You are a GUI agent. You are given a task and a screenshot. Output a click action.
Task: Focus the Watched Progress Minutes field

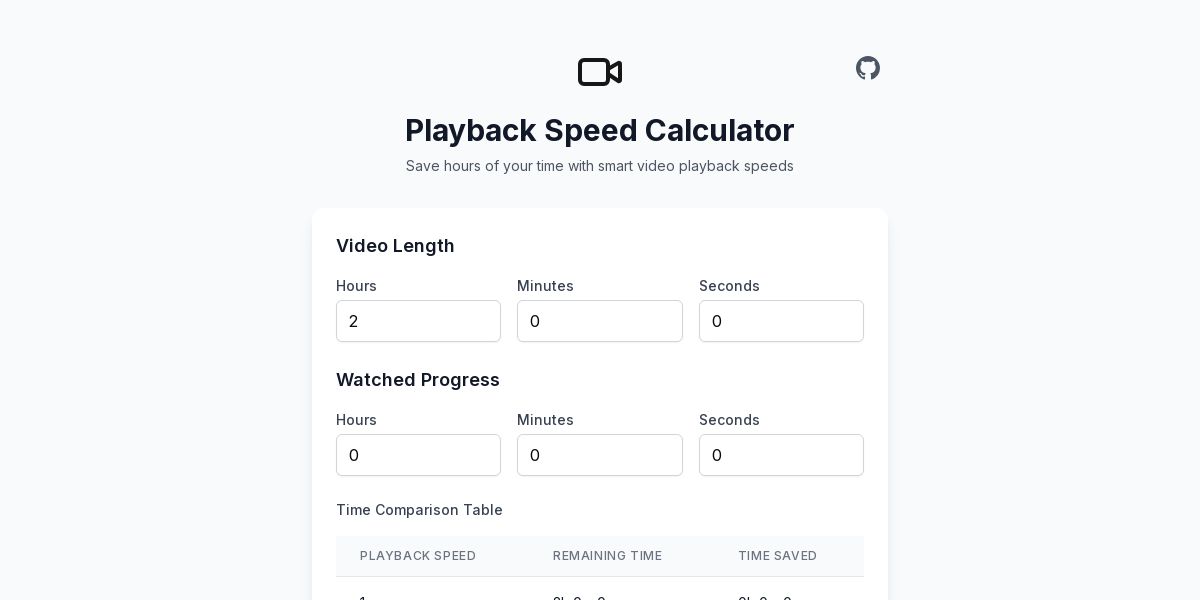600,455
